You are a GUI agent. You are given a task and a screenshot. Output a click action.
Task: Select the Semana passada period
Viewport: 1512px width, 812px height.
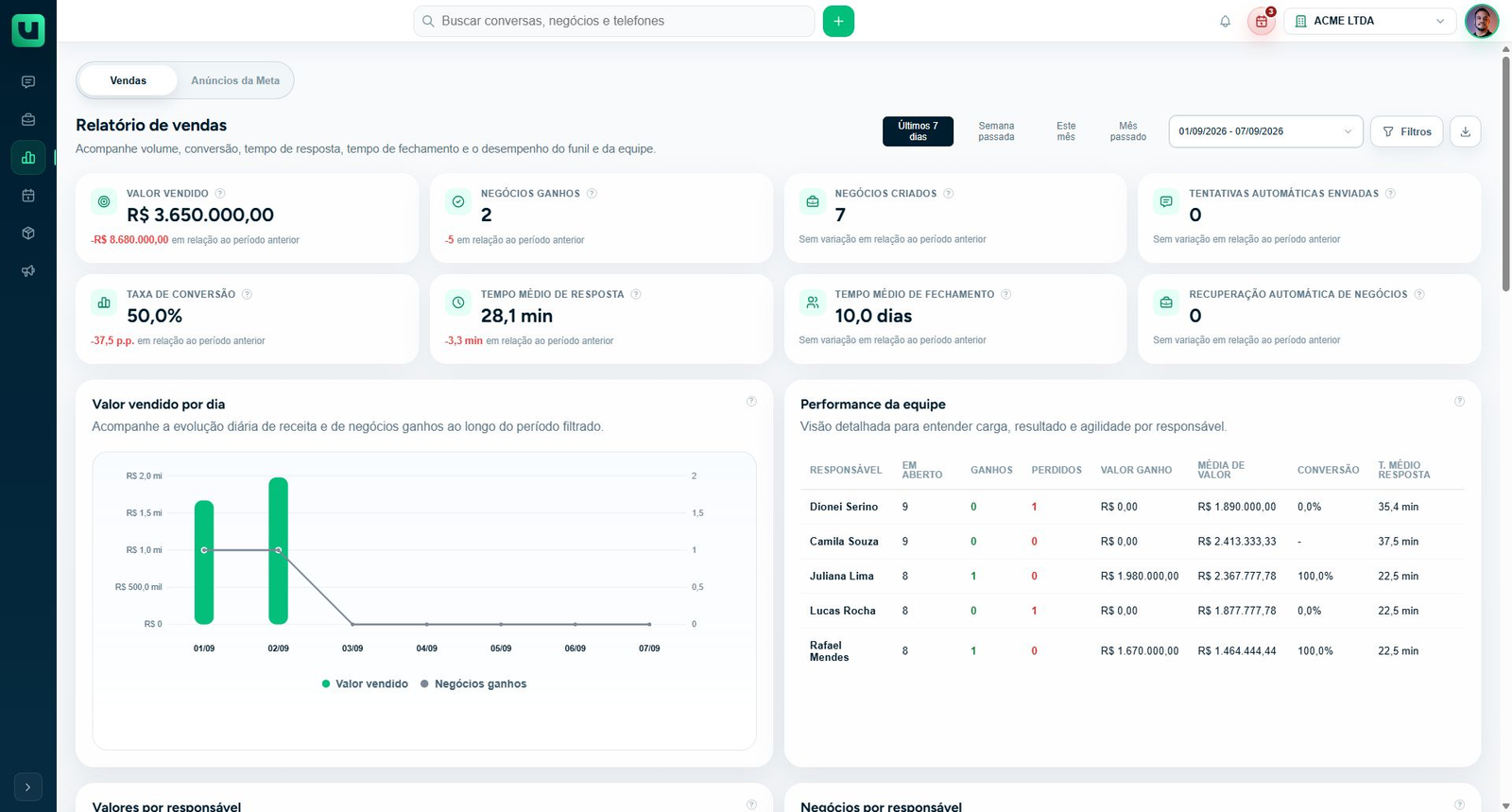tap(996, 131)
